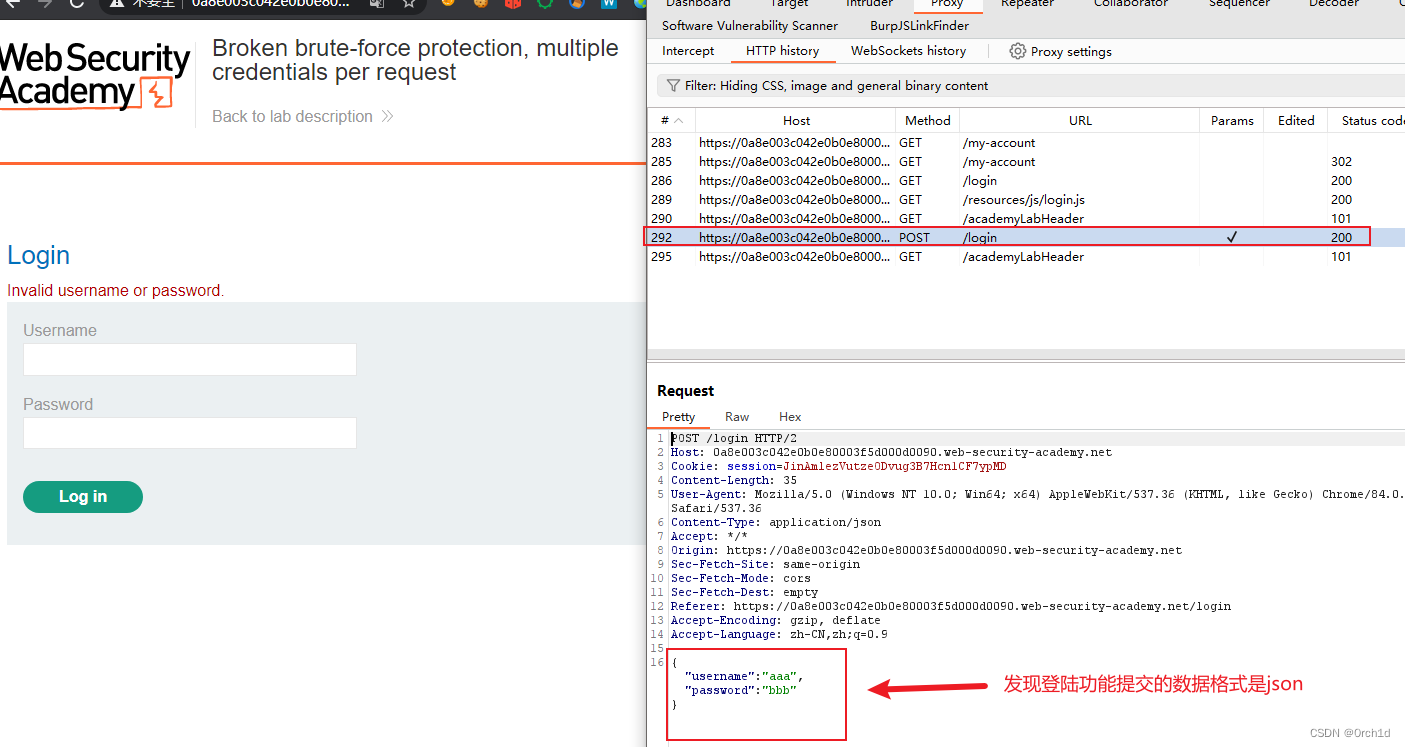This screenshot has height=747, width=1405.
Task: Click the funnel icon in the filter bar
Action: pyautogui.click(x=673, y=86)
